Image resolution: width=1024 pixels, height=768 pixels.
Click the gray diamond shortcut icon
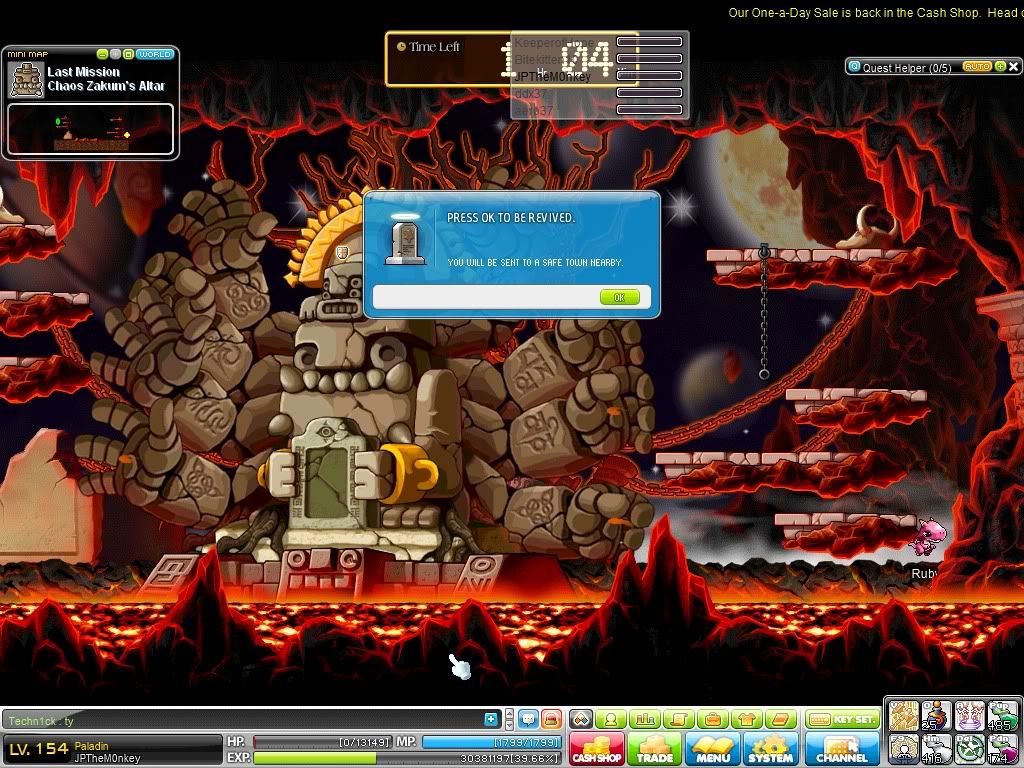[x=581, y=720]
